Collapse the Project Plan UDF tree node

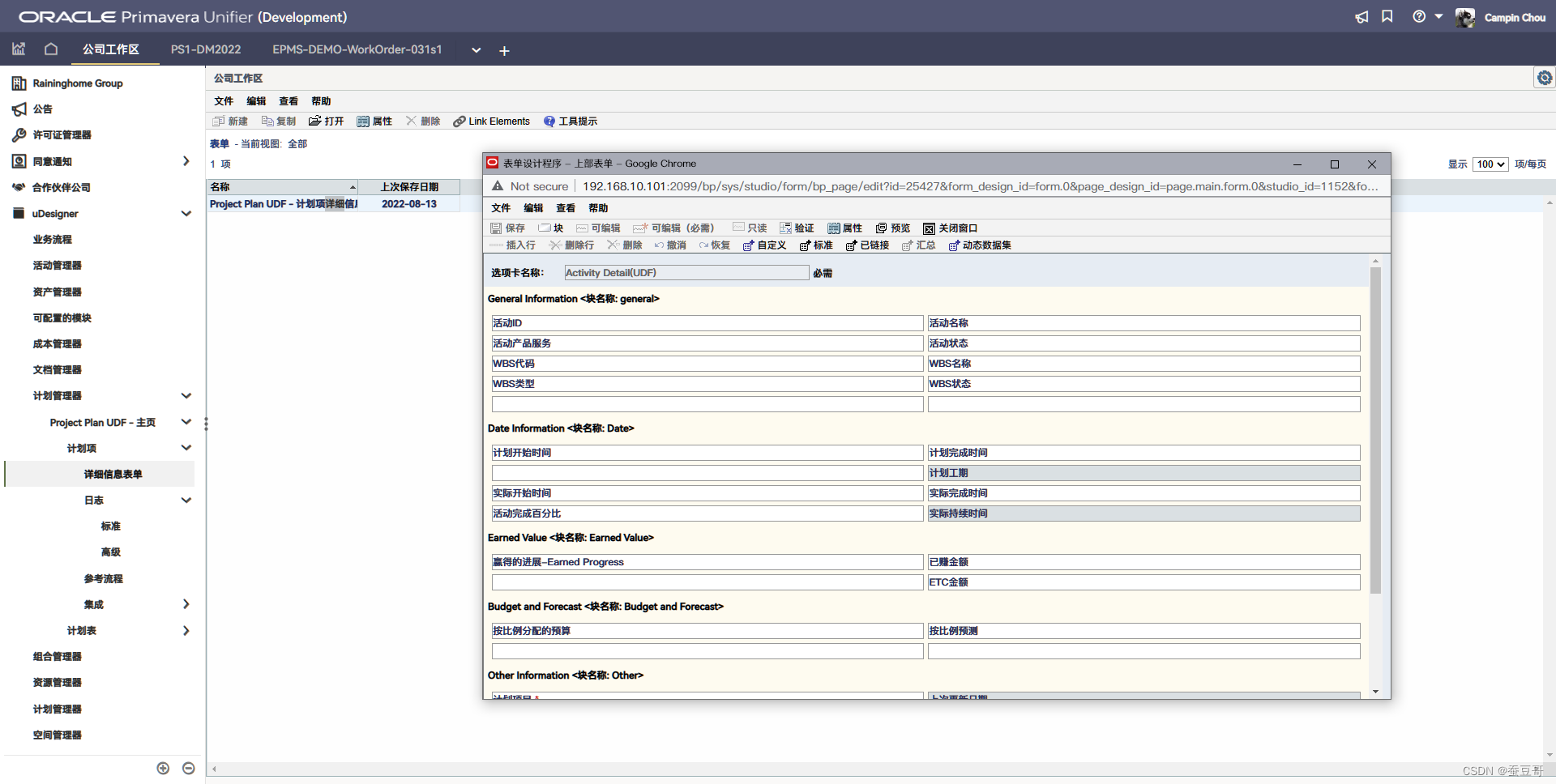coord(186,422)
